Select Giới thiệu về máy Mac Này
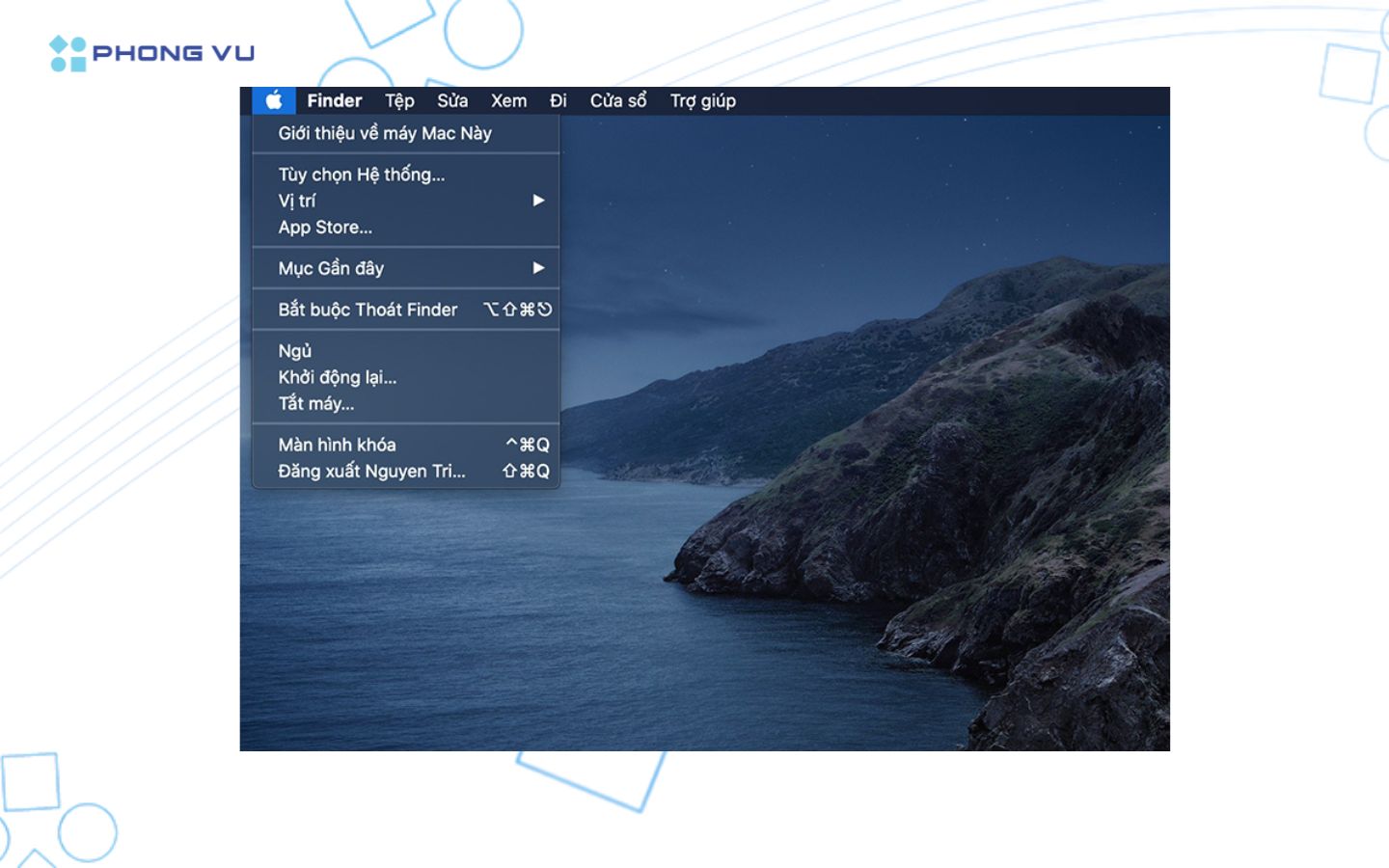 pos(385,133)
